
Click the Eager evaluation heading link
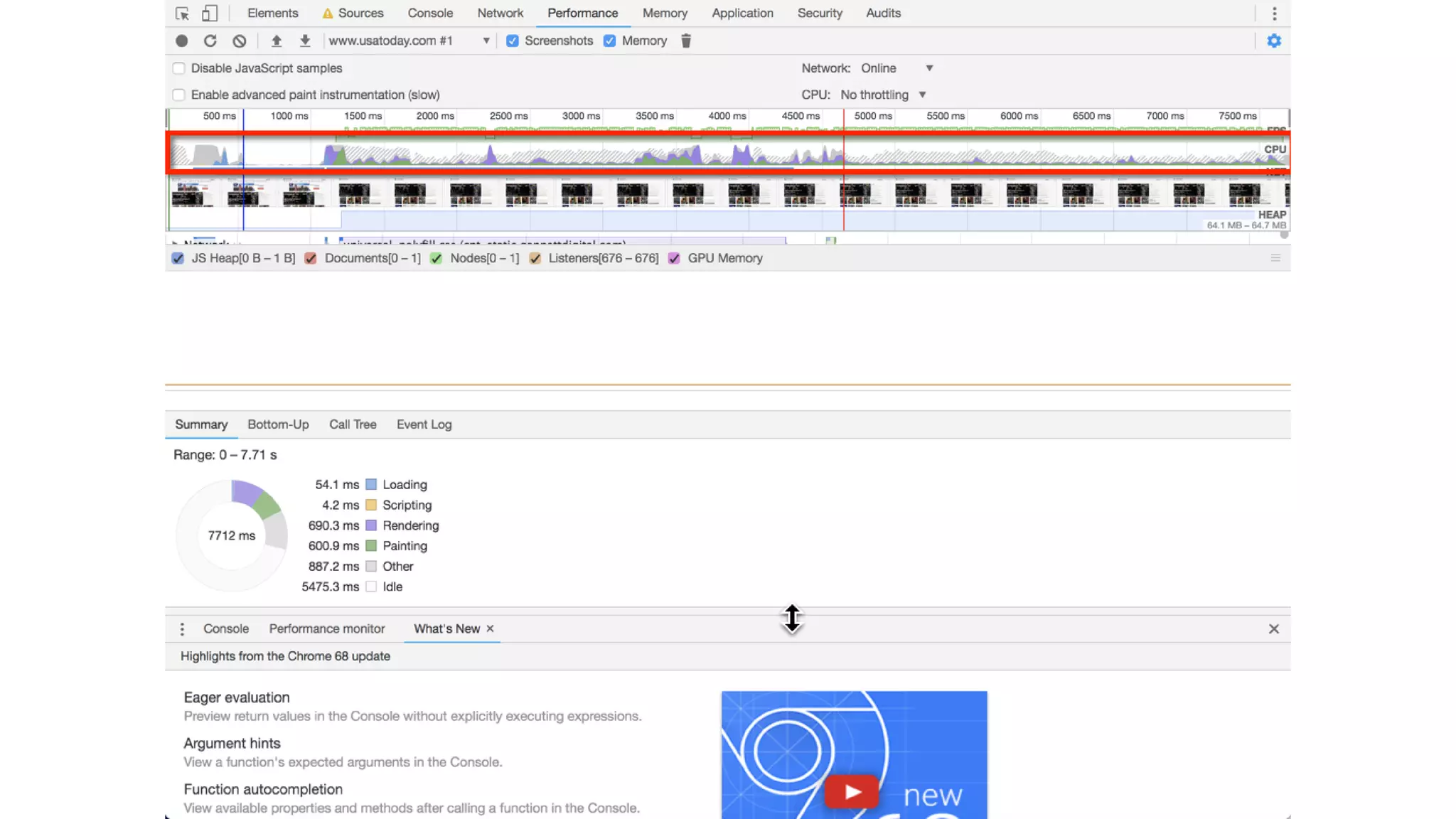237,697
